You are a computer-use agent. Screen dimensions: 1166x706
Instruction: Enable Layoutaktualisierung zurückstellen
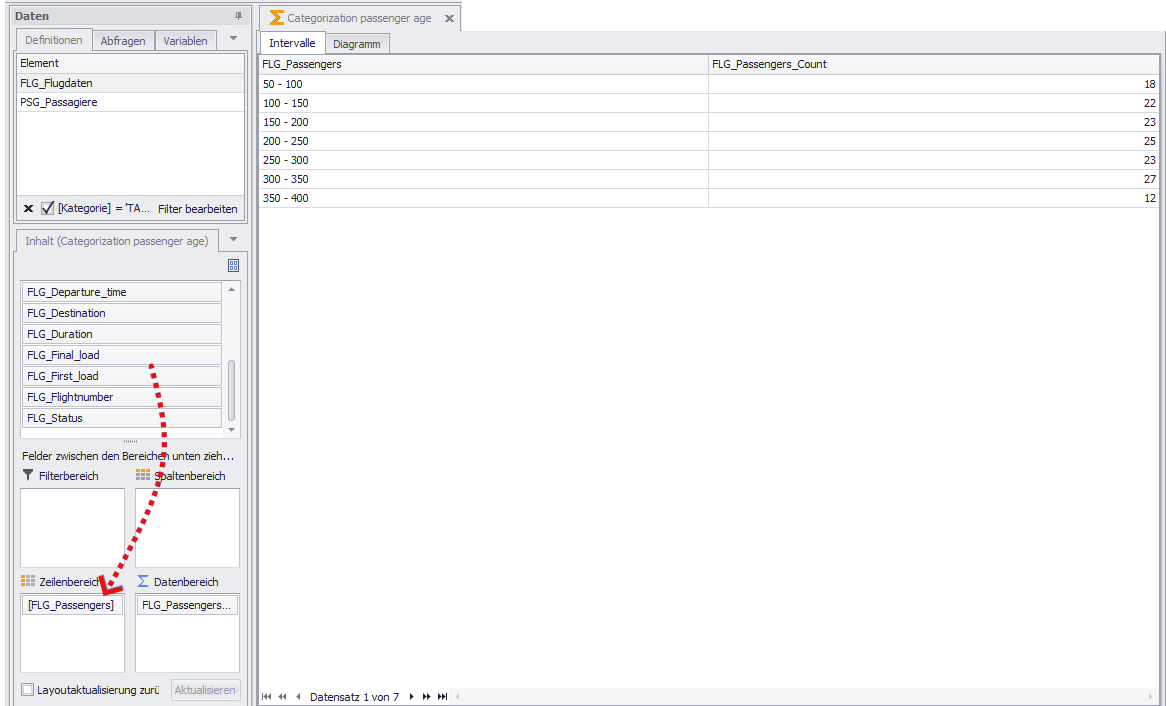(25, 689)
